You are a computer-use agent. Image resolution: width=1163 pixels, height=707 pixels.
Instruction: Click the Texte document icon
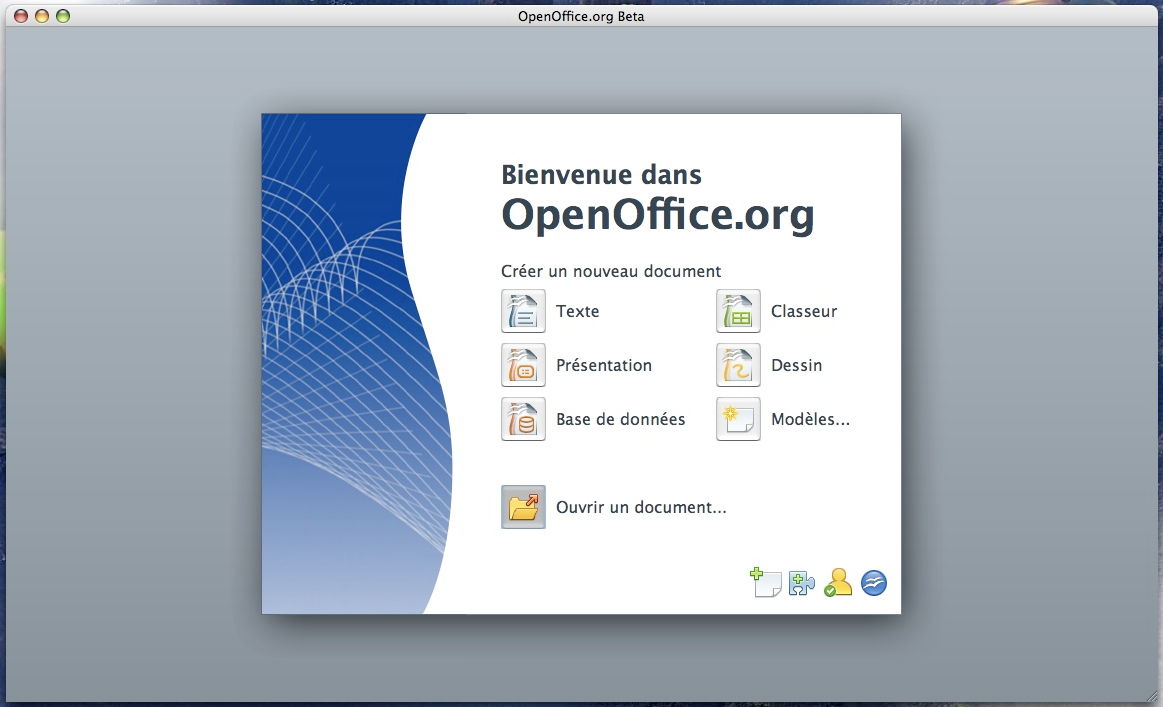(x=523, y=311)
